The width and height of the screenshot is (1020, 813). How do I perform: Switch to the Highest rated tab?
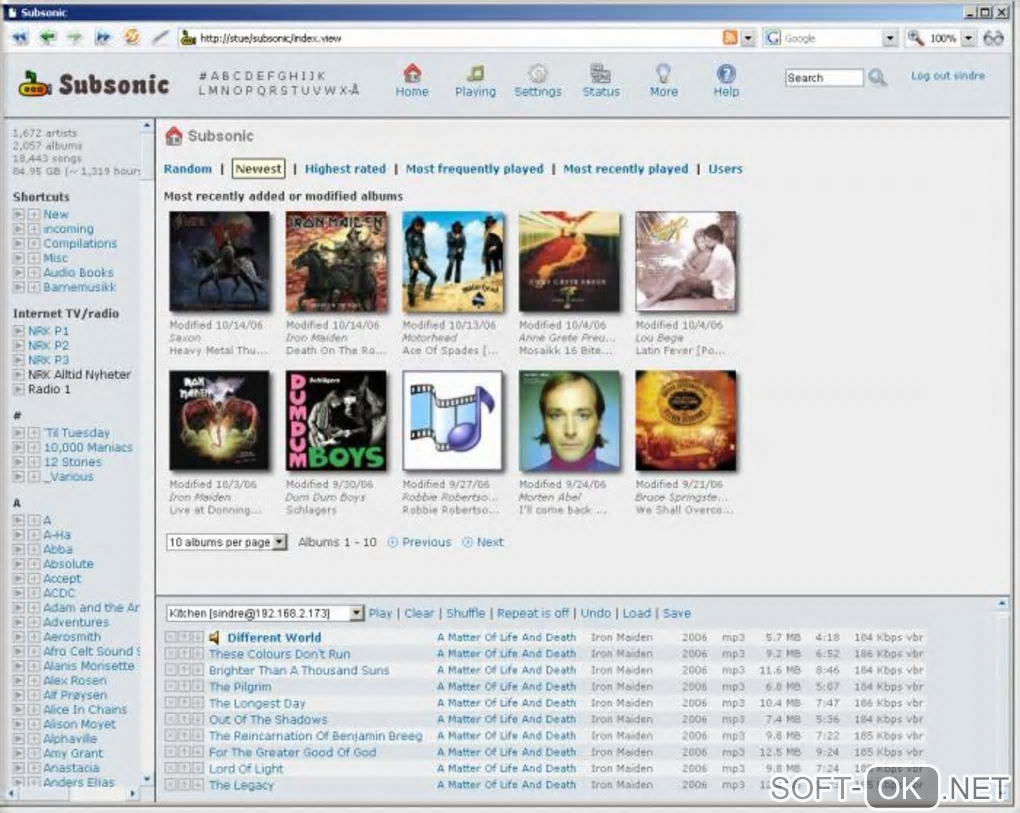[x=345, y=168]
